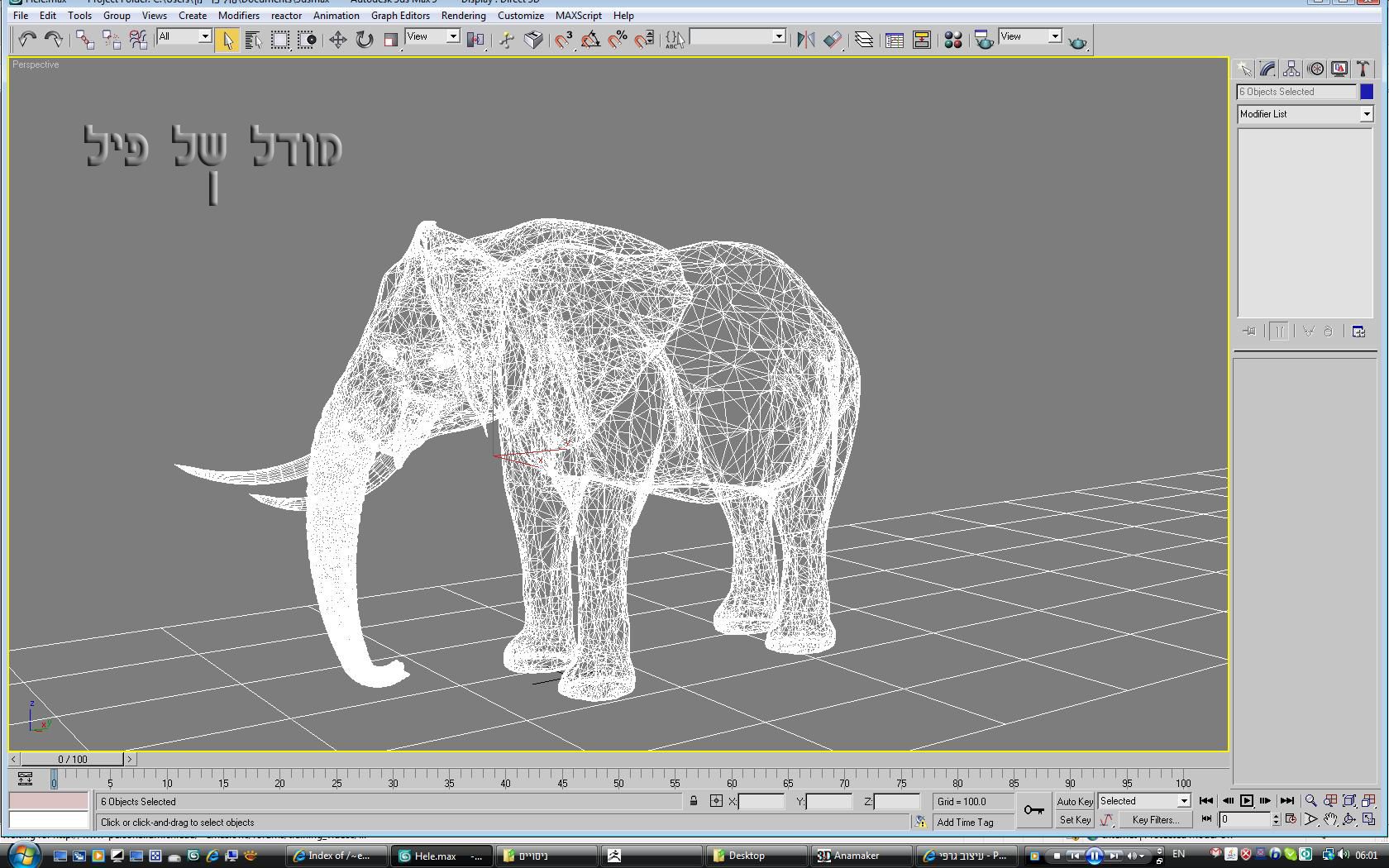Switch to the Hierarchy command panel tab

(x=1291, y=69)
